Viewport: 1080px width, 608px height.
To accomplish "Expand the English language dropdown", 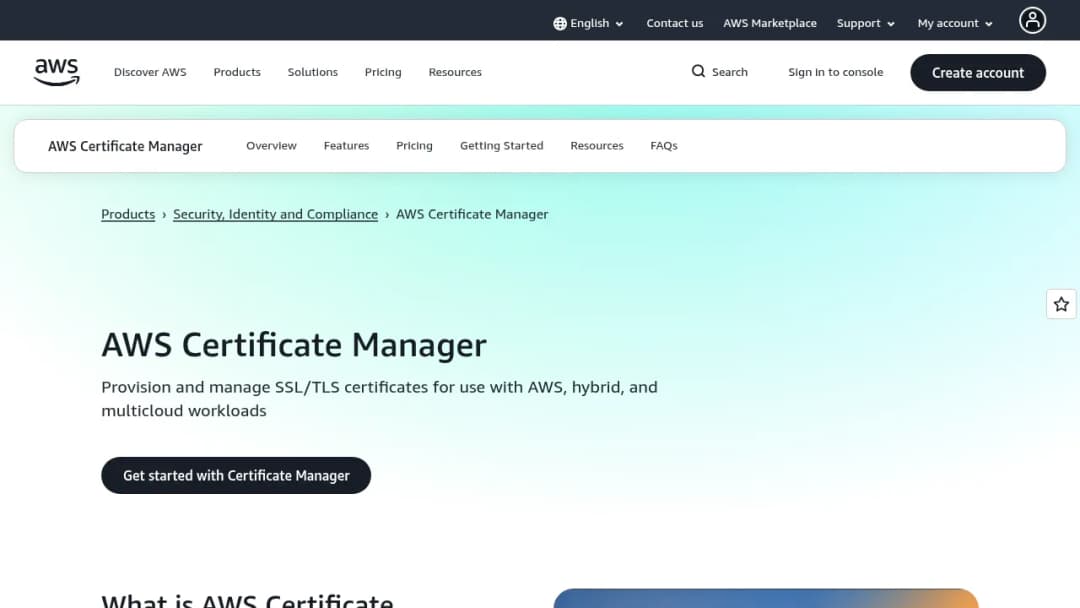I will [589, 23].
